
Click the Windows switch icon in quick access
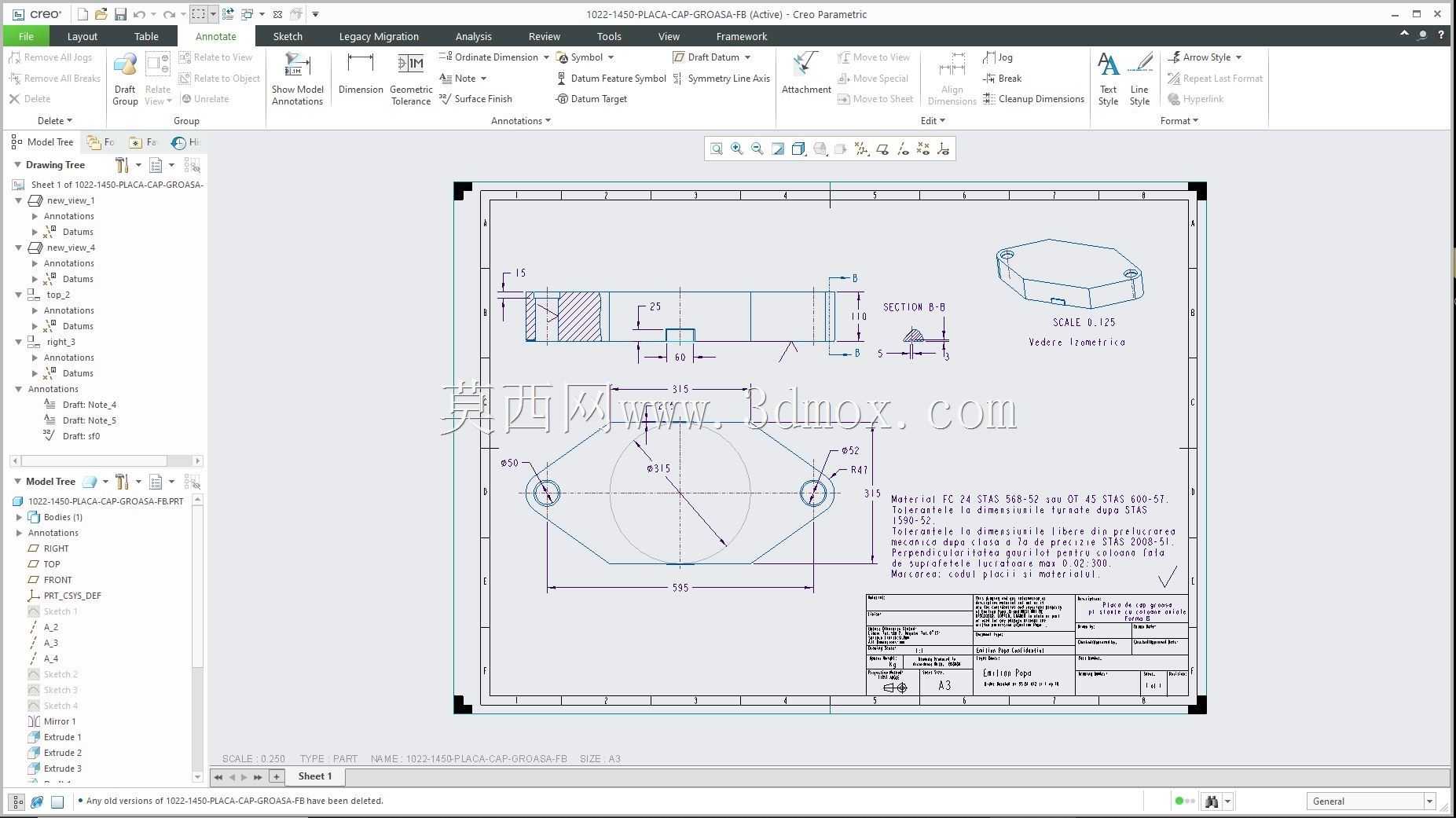(247, 14)
